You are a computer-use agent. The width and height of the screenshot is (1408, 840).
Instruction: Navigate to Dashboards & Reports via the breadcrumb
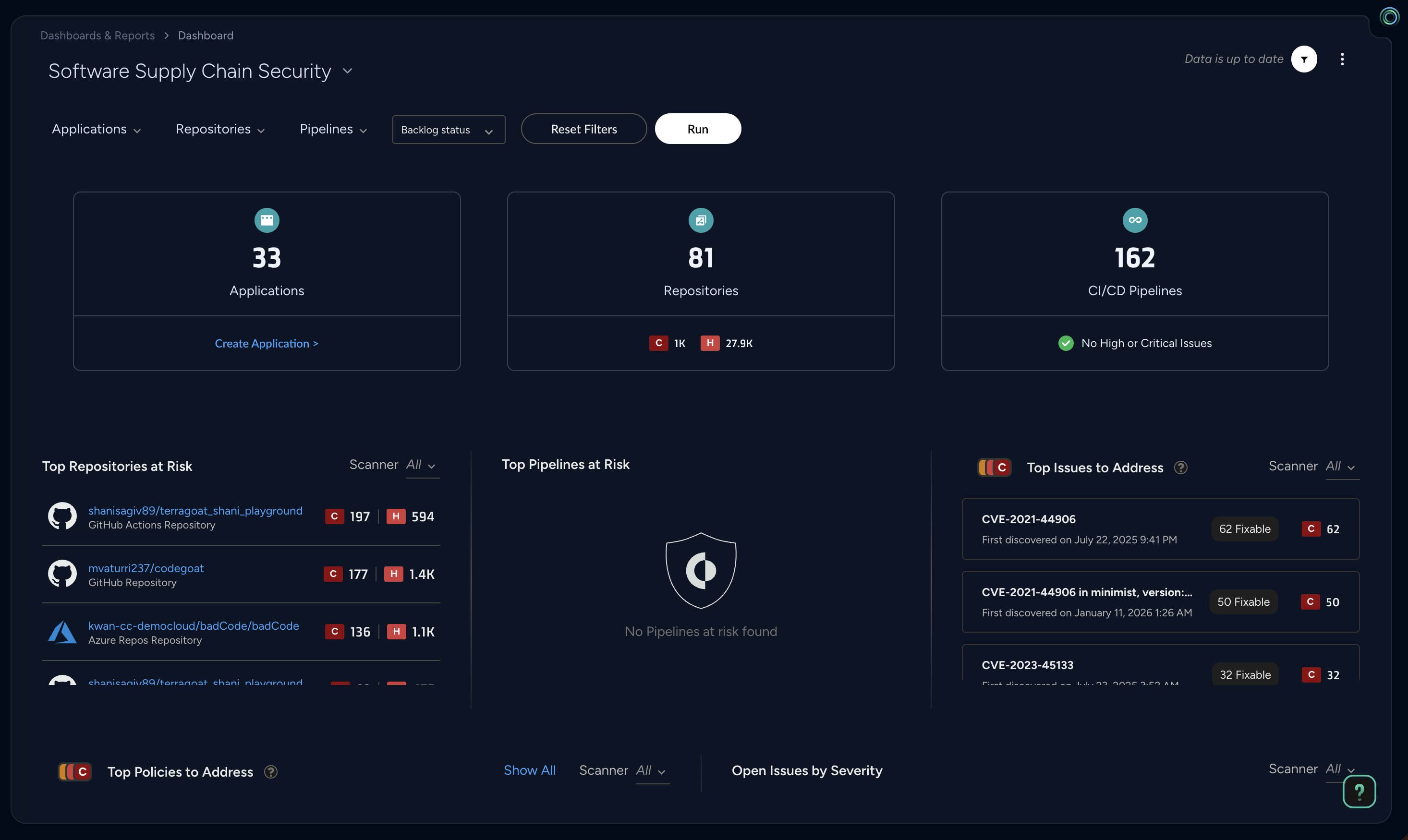[97, 35]
